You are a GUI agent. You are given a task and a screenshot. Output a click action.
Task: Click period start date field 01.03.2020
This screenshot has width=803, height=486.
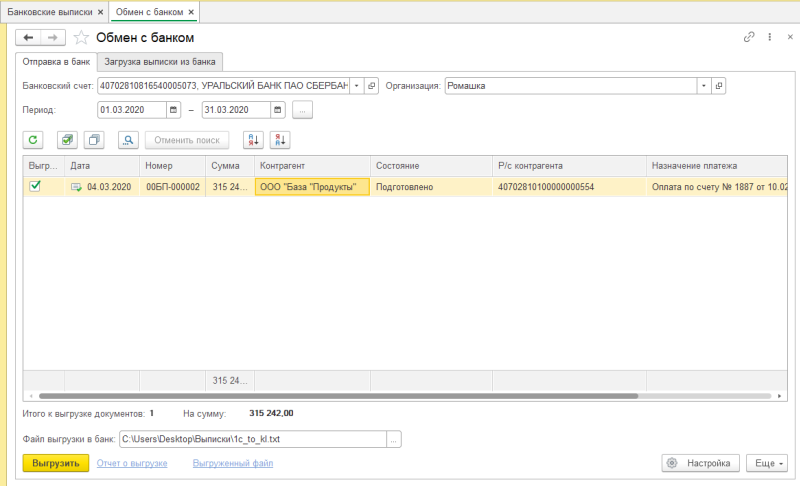pyautogui.click(x=132, y=110)
